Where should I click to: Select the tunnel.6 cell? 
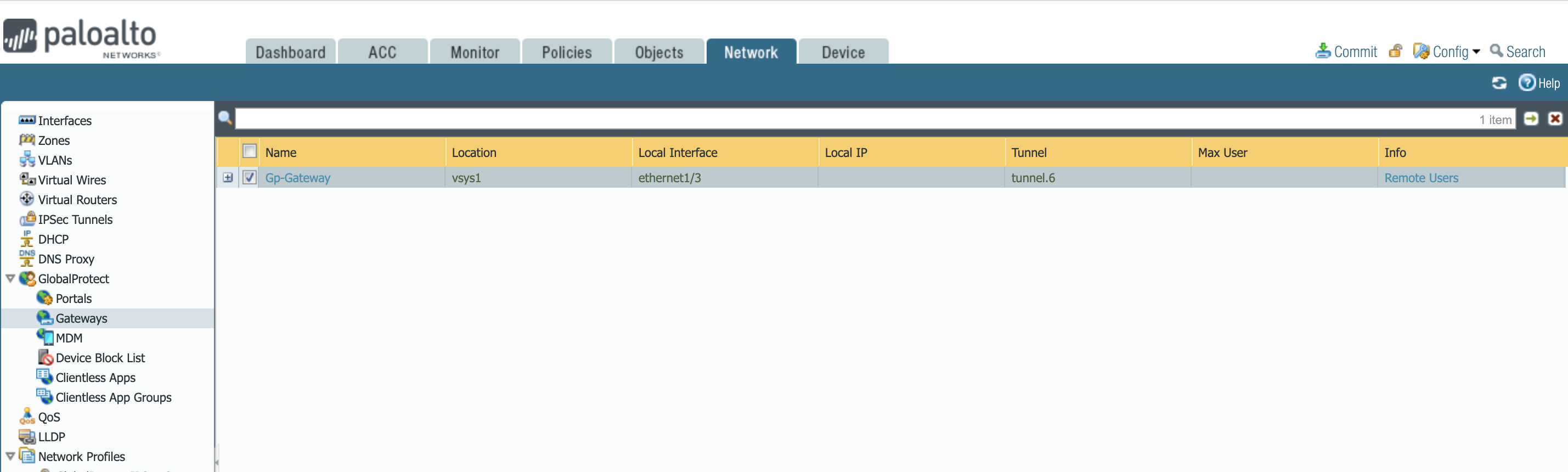[1098, 178]
